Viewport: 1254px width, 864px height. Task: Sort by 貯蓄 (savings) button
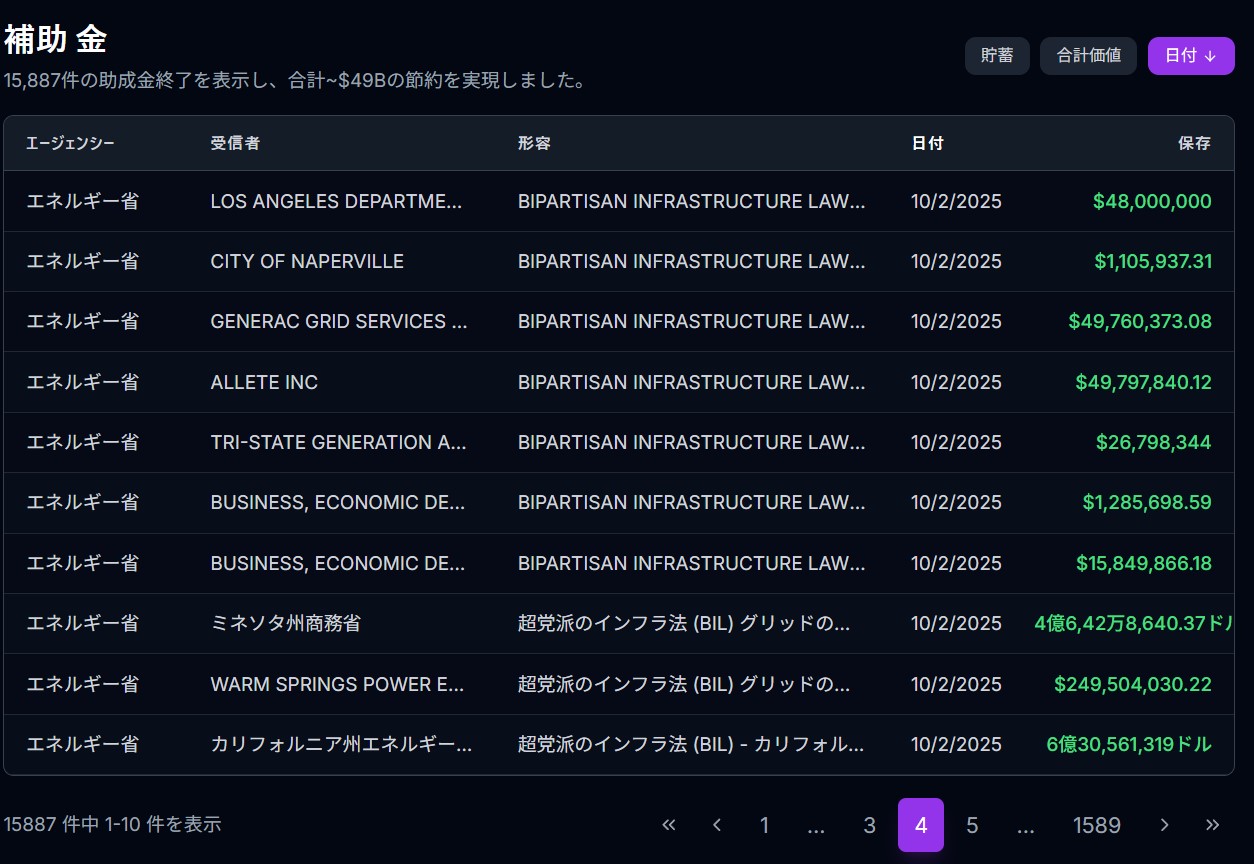pos(996,56)
